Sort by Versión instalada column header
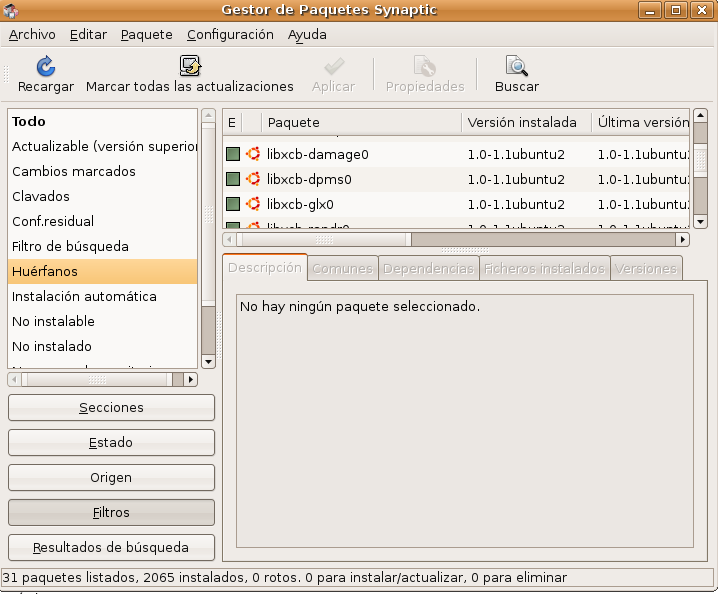The height and width of the screenshot is (594, 718). pyautogui.click(x=526, y=122)
